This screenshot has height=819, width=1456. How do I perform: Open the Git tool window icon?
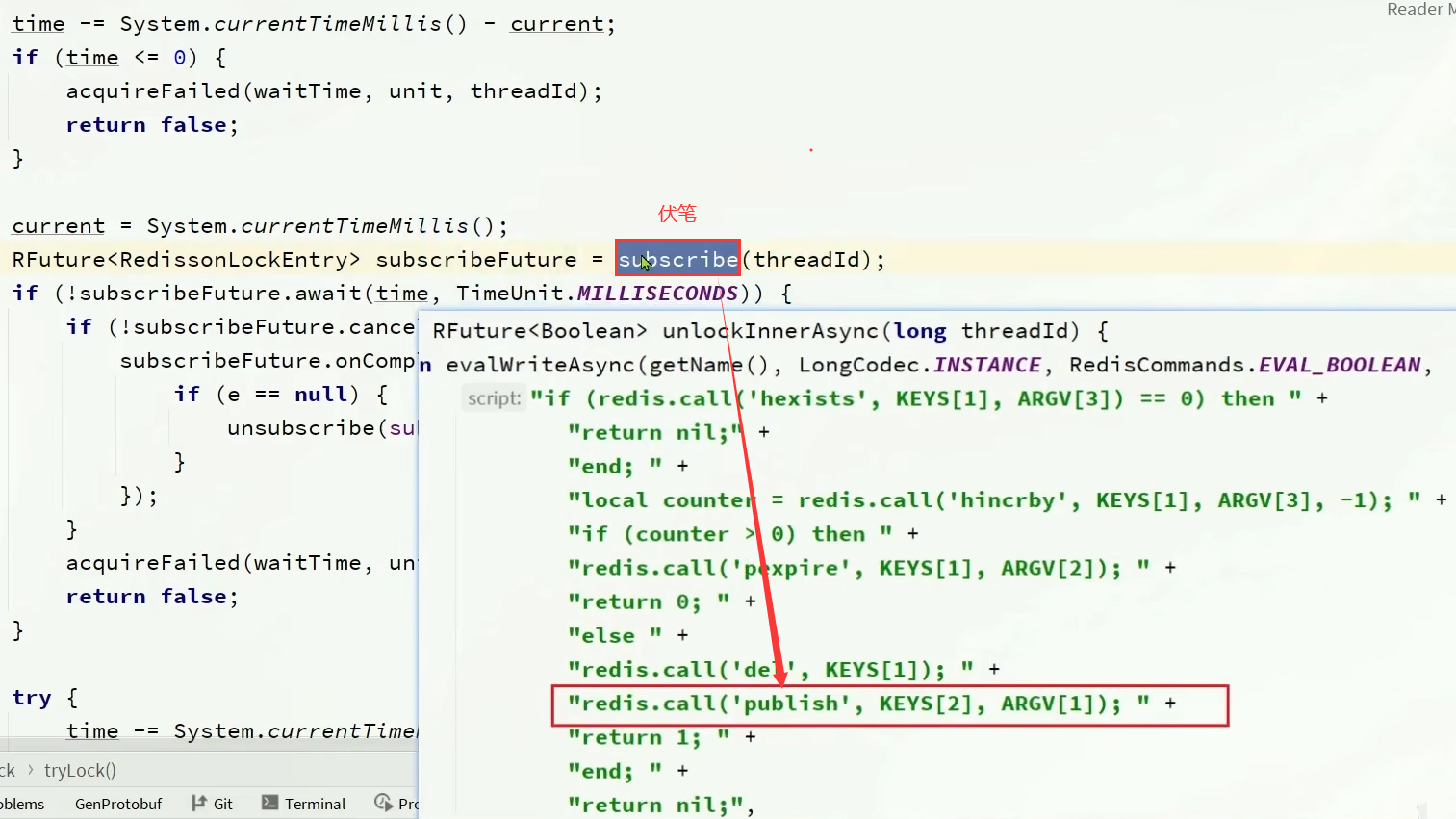(199, 804)
